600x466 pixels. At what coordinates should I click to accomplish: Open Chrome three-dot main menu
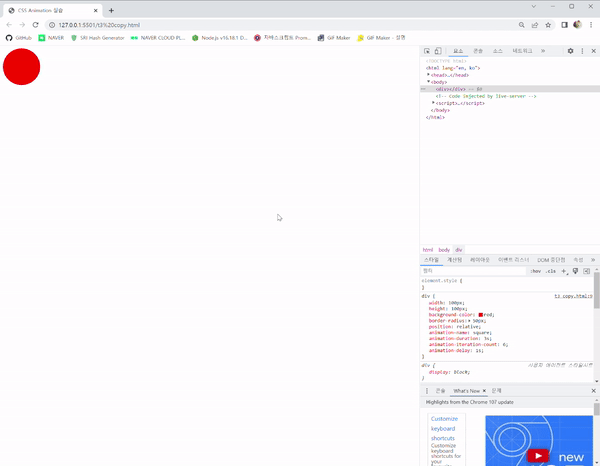click(x=591, y=25)
